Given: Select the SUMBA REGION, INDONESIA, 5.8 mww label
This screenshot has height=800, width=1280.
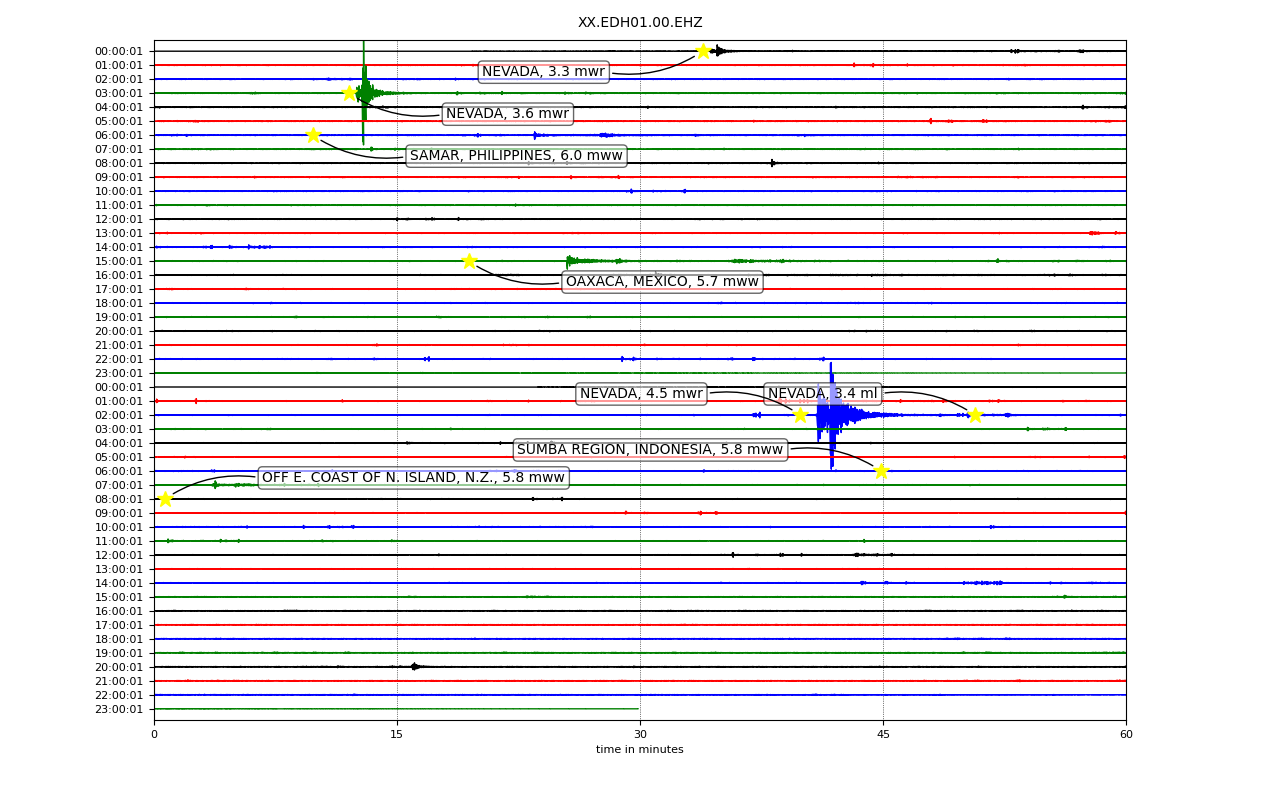Looking at the screenshot, I should coord(650,449).
